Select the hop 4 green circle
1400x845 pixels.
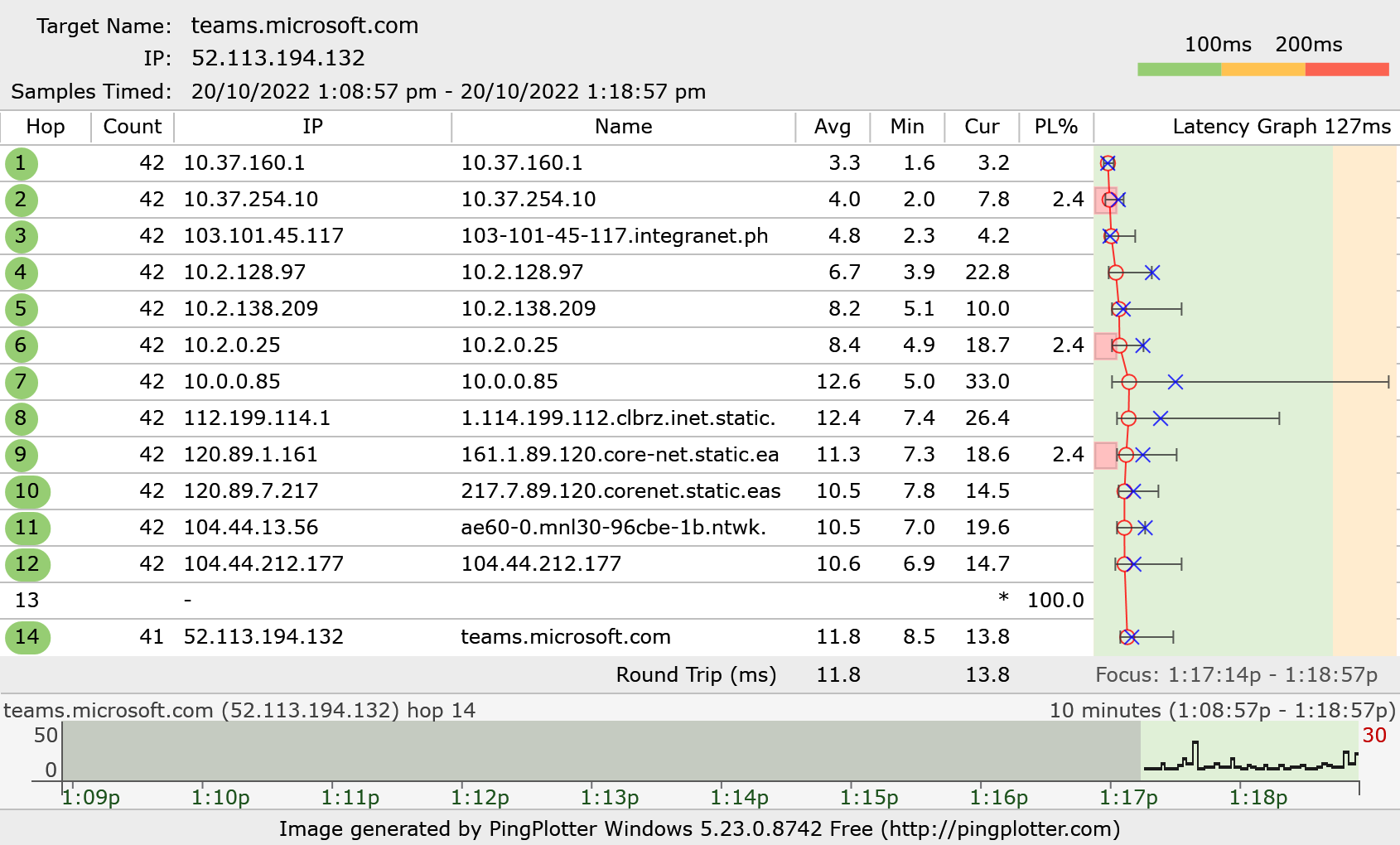pyautogui.click(x=21, y=273)
